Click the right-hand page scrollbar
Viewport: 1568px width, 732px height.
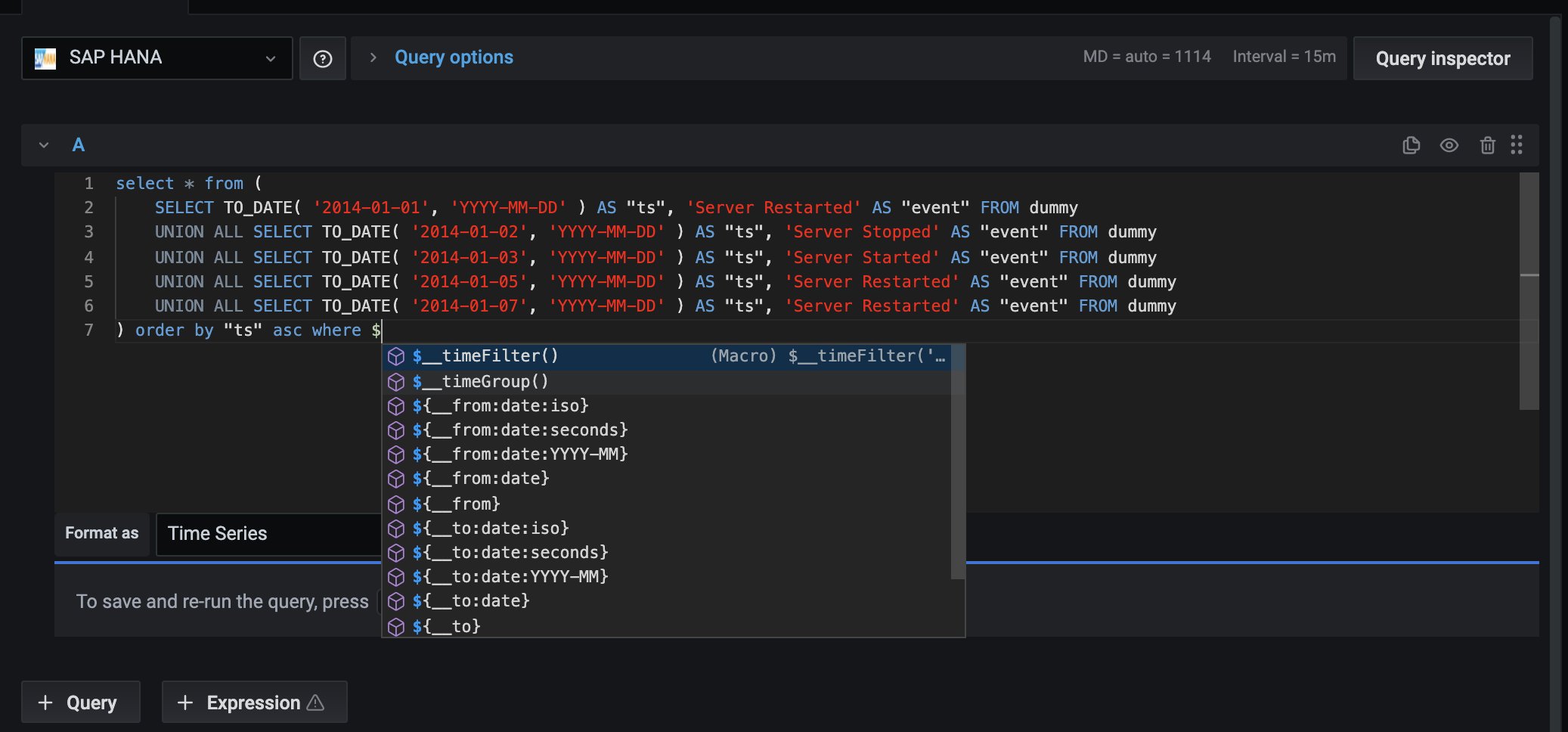pyautogui.click(x=1555, y=374)
